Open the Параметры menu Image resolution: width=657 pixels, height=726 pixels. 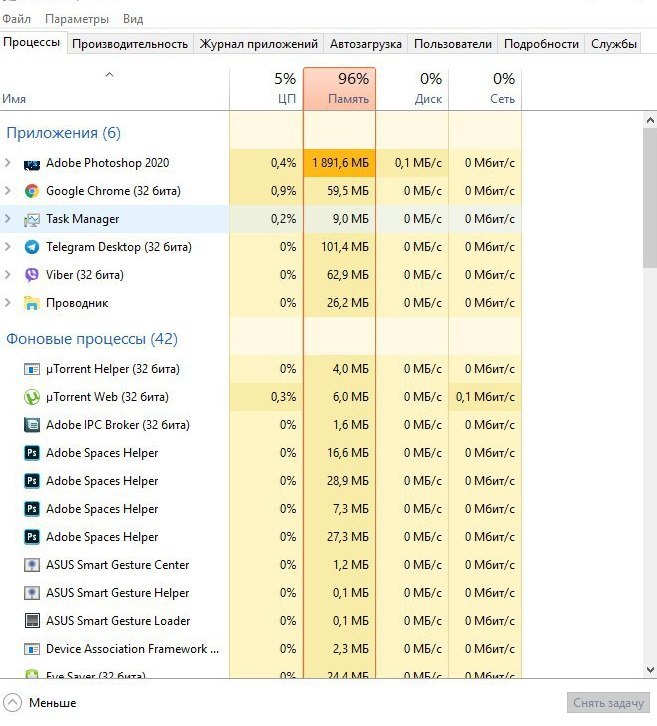pyautogui.click(x=77, y=19)
